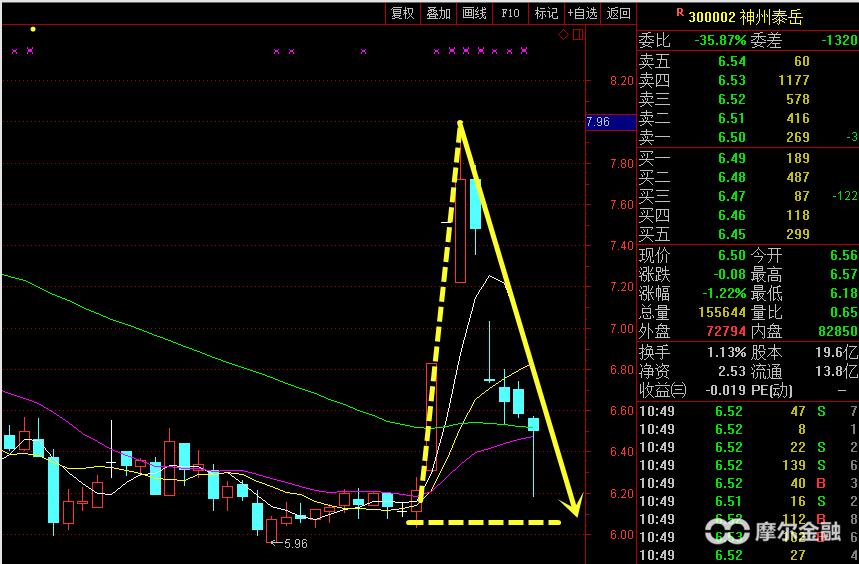Open the 复权 adjustment dropdown

tap(402, 13)
